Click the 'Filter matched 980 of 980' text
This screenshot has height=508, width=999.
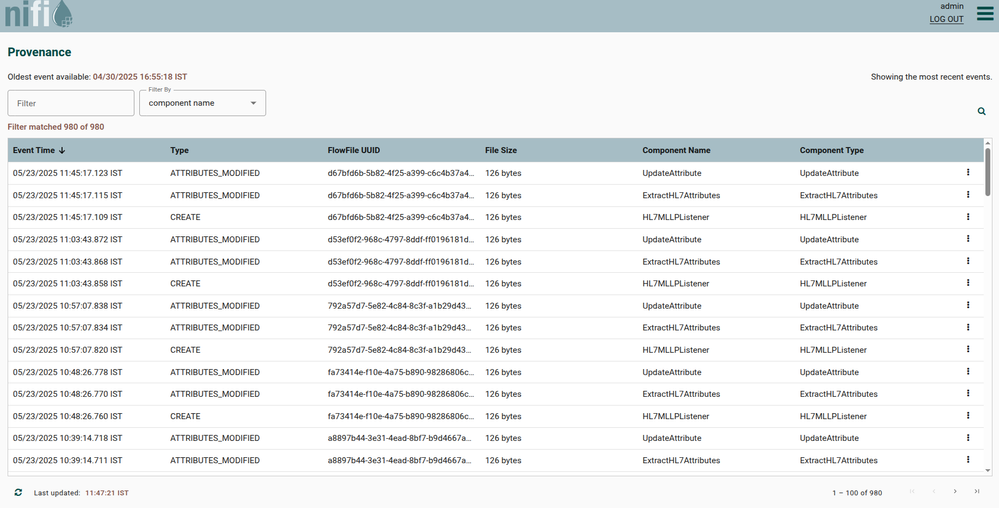56,127
